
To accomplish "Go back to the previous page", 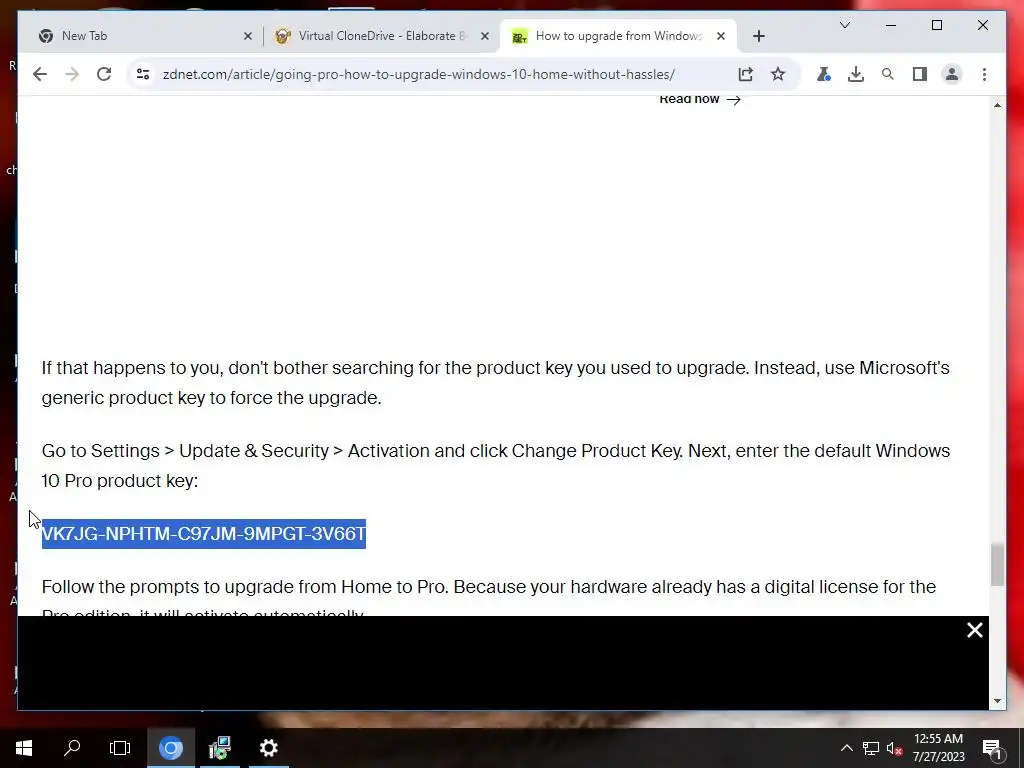I will pos(40,74).
